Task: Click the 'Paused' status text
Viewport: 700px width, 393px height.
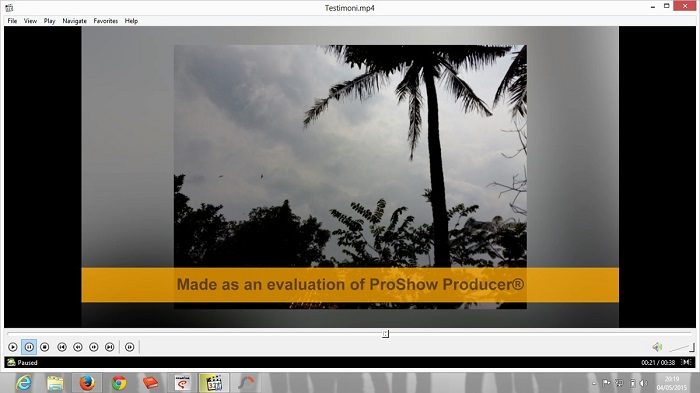Action: point(28,363)
